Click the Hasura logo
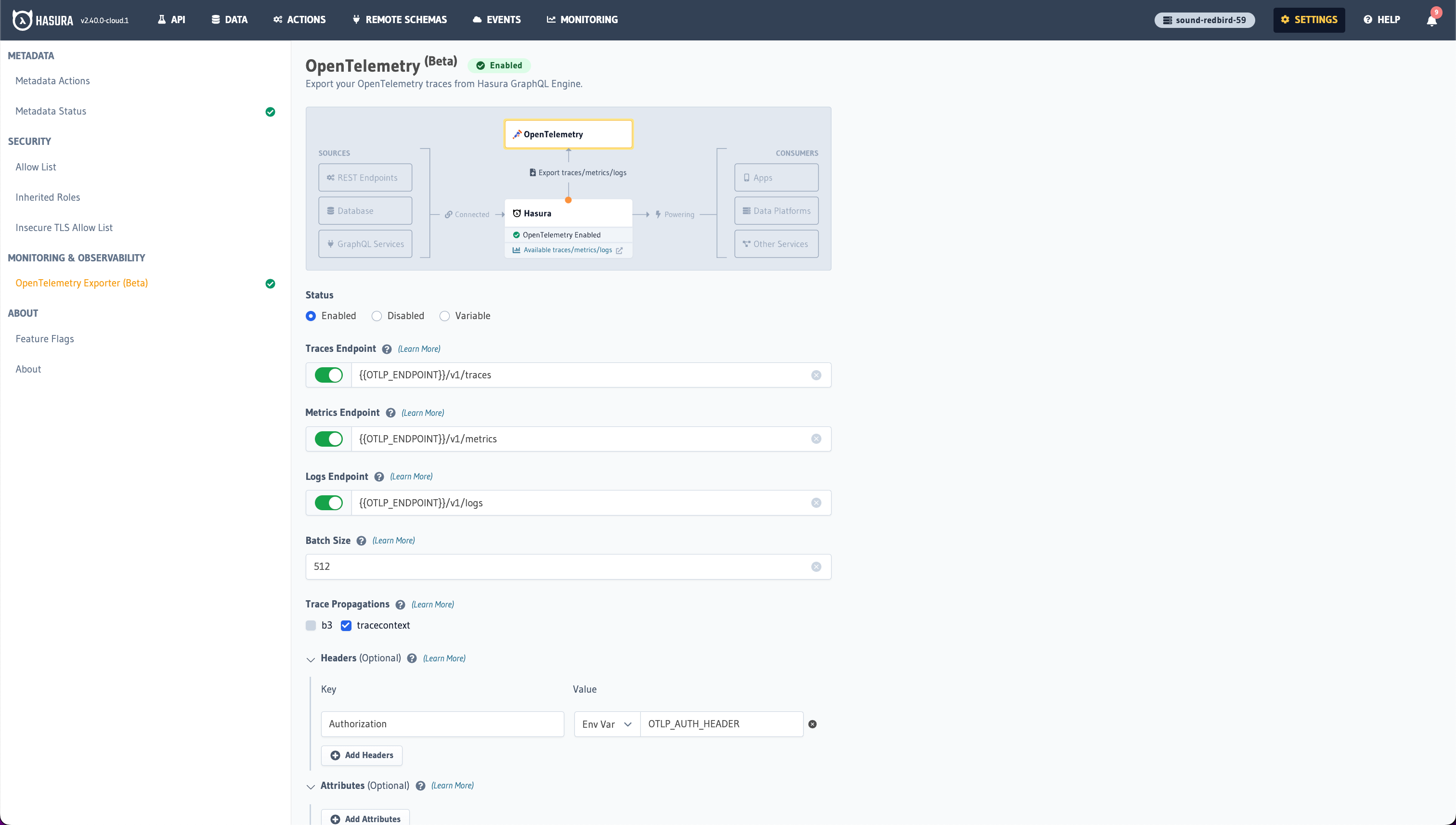 point(43,20)
